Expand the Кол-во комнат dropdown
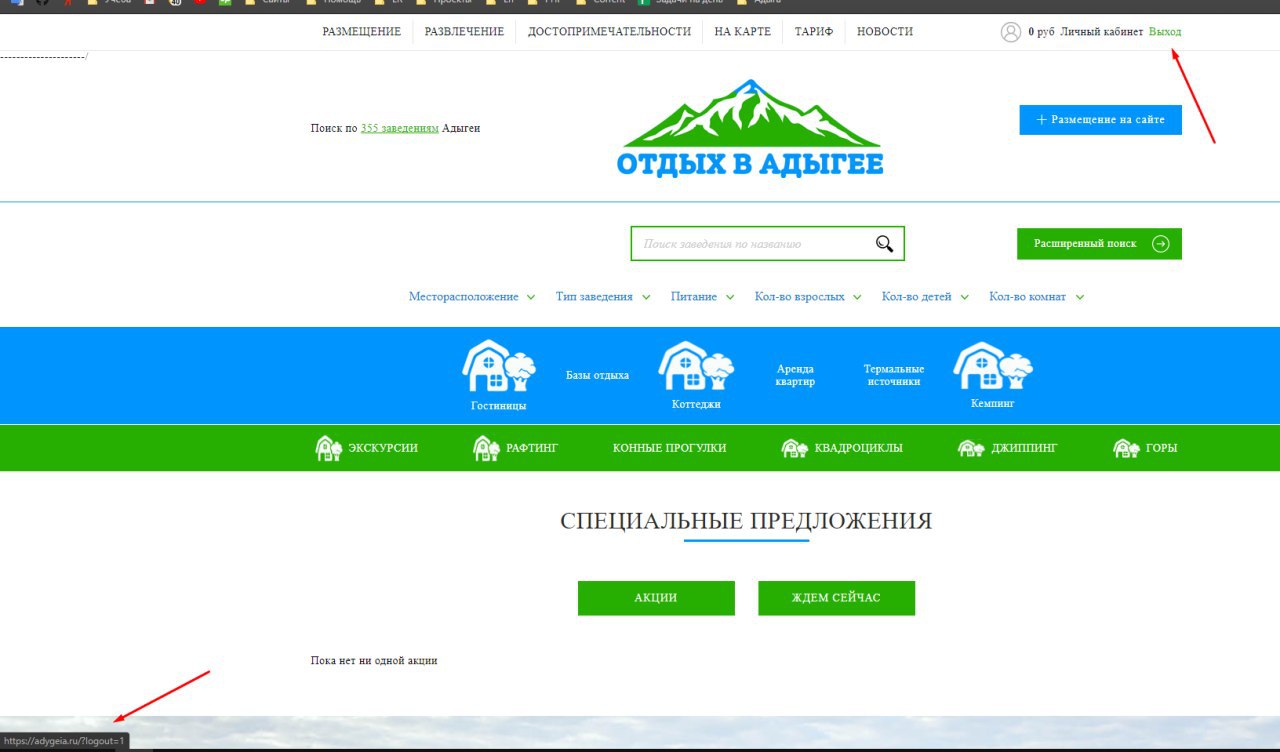Image resolution: width=1280 pixels, height=752 pixels. pyautogui.click(x=1037, y=297)
